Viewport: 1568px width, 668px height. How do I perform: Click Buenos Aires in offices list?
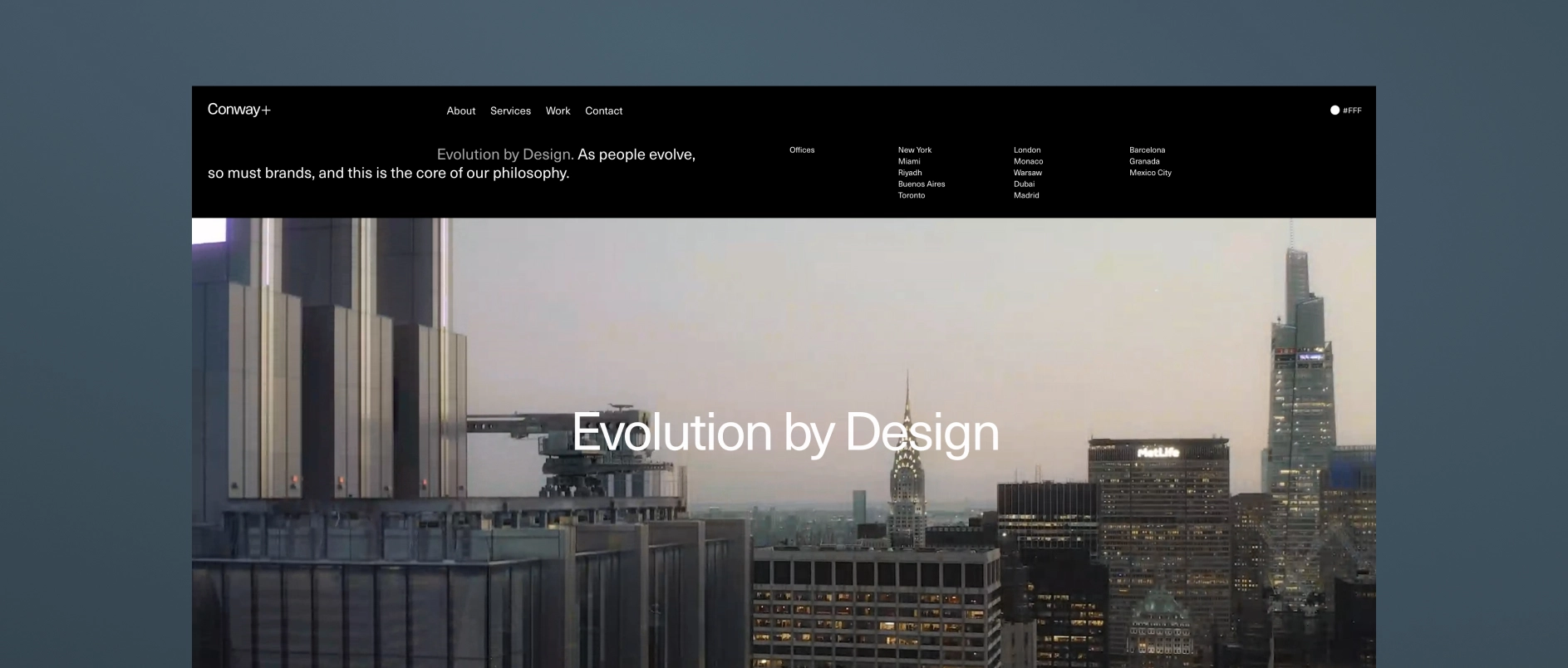922,184
